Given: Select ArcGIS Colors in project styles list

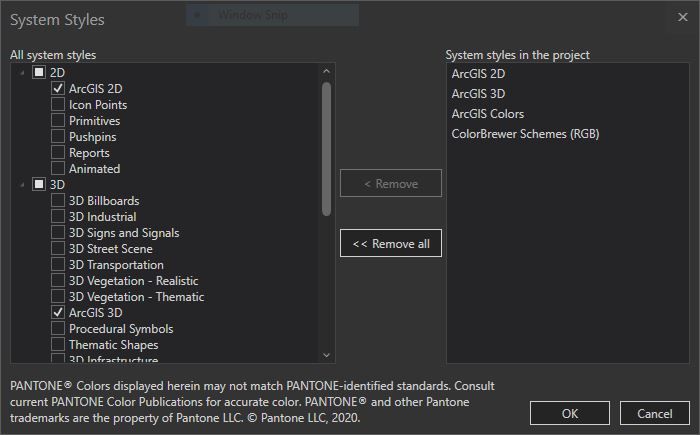Looking at the screenshot, I should [488, 114].
